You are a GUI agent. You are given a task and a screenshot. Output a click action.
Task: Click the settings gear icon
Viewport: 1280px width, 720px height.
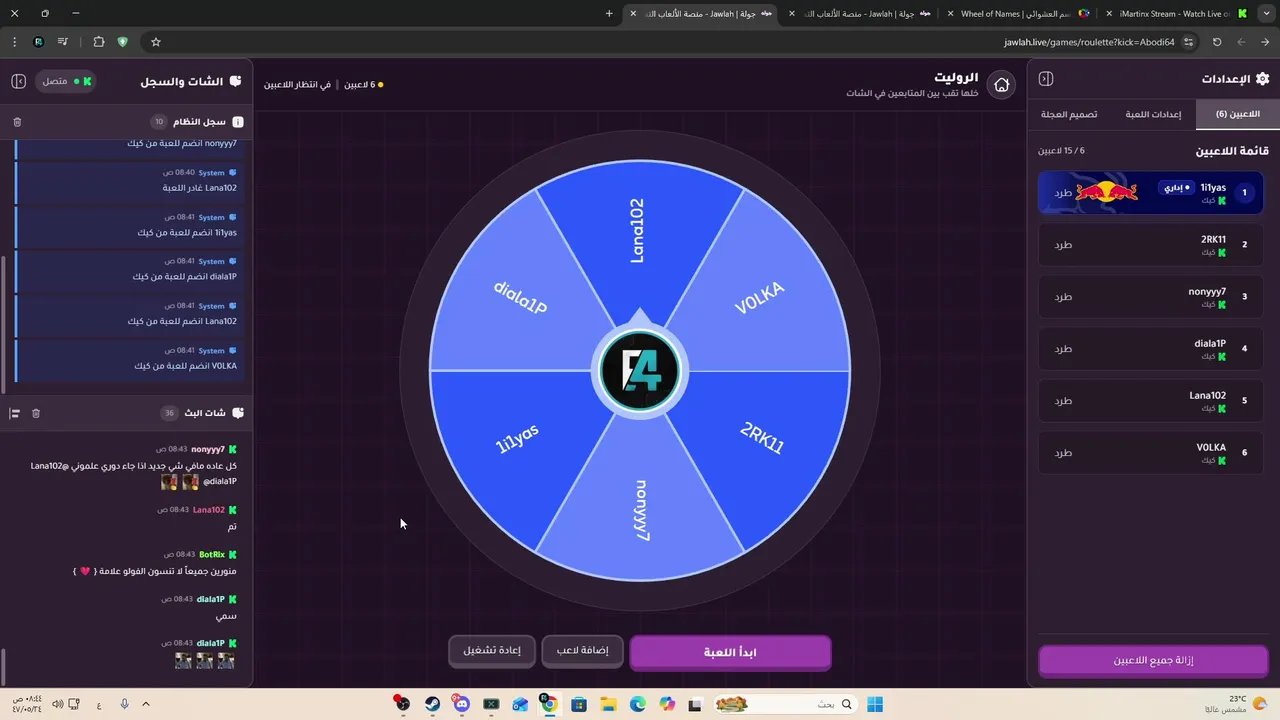(x=1262, y=79)
